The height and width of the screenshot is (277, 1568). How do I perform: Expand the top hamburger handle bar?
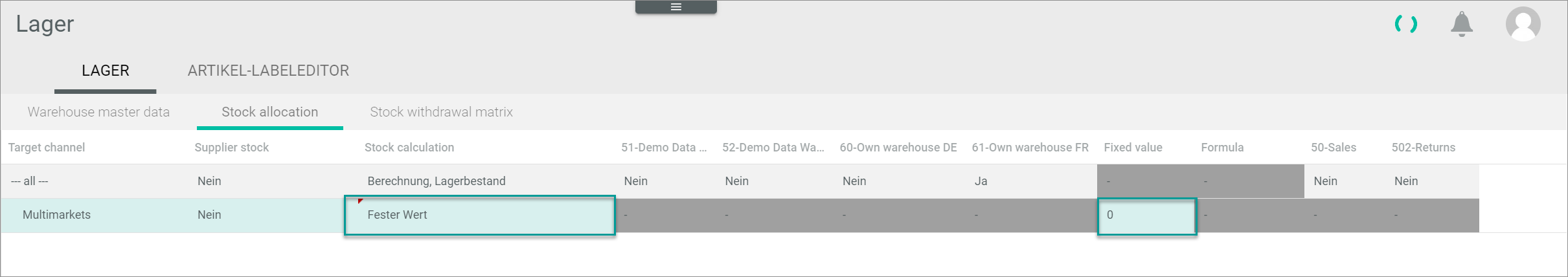tap(676, 7)
